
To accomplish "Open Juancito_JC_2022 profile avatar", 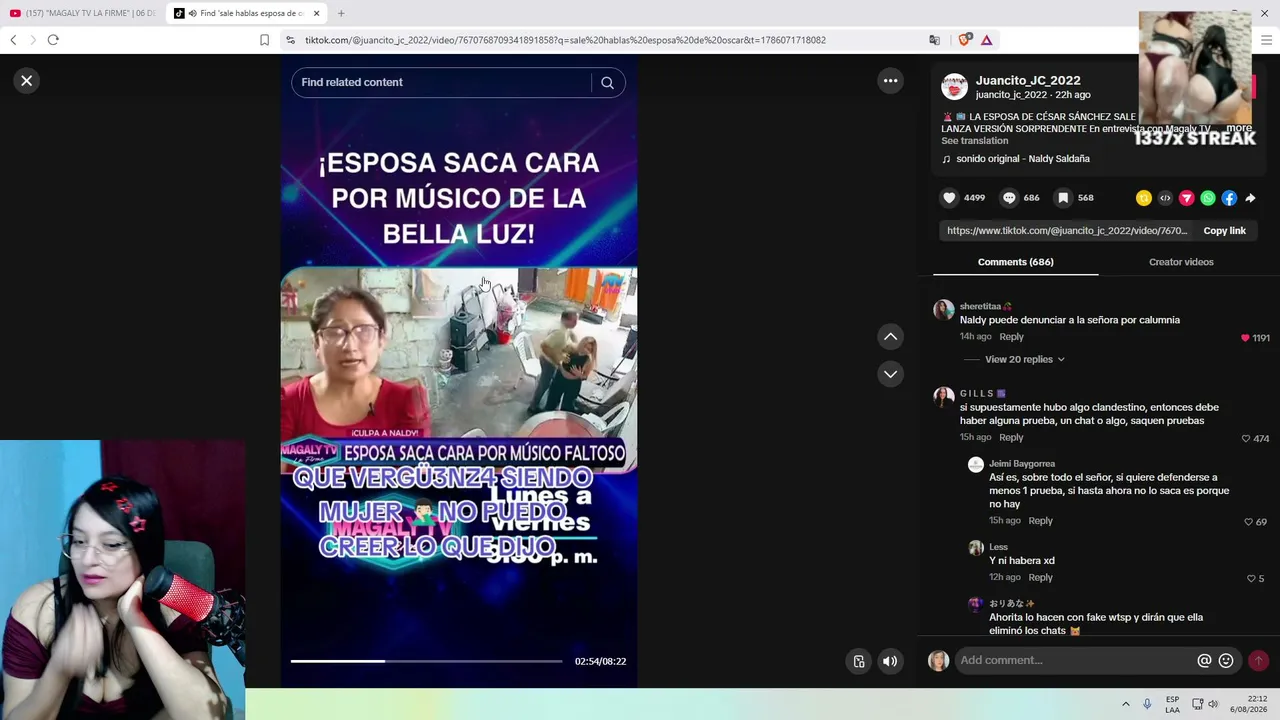I will 954,87.
